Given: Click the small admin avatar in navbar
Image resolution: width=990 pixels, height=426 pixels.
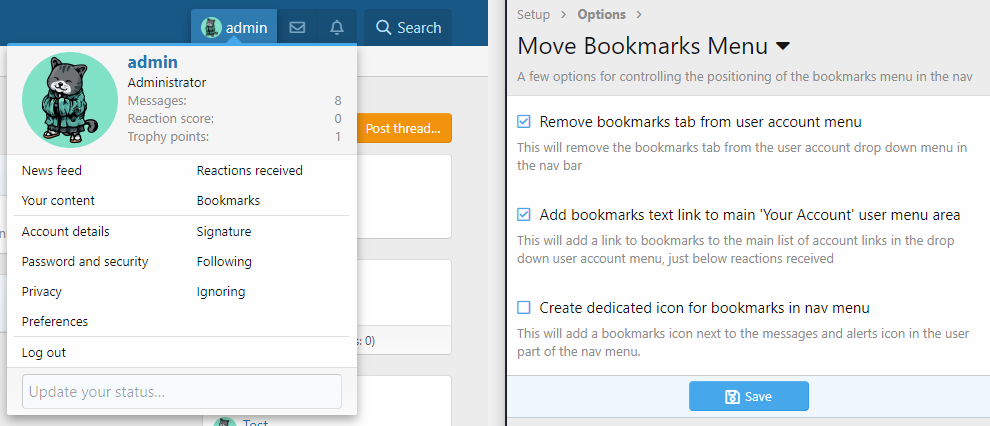Looking at the screenshot, I should click(211, 28).
